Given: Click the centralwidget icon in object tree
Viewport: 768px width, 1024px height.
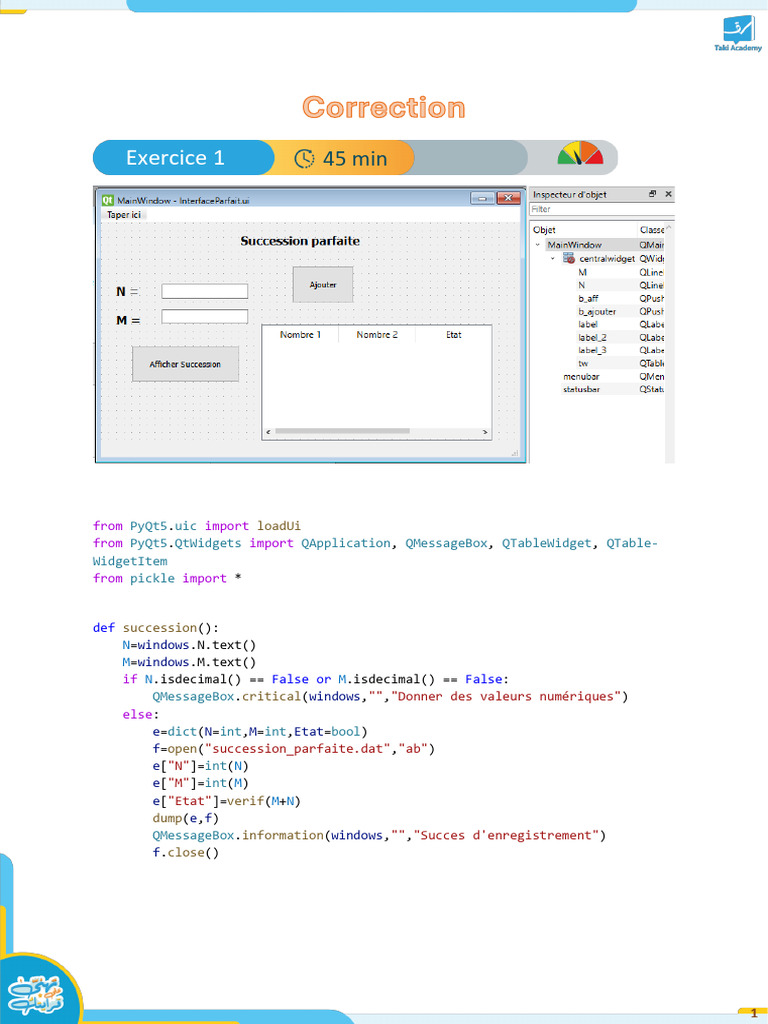Looking at the screenshot, I should coord(570,258).
